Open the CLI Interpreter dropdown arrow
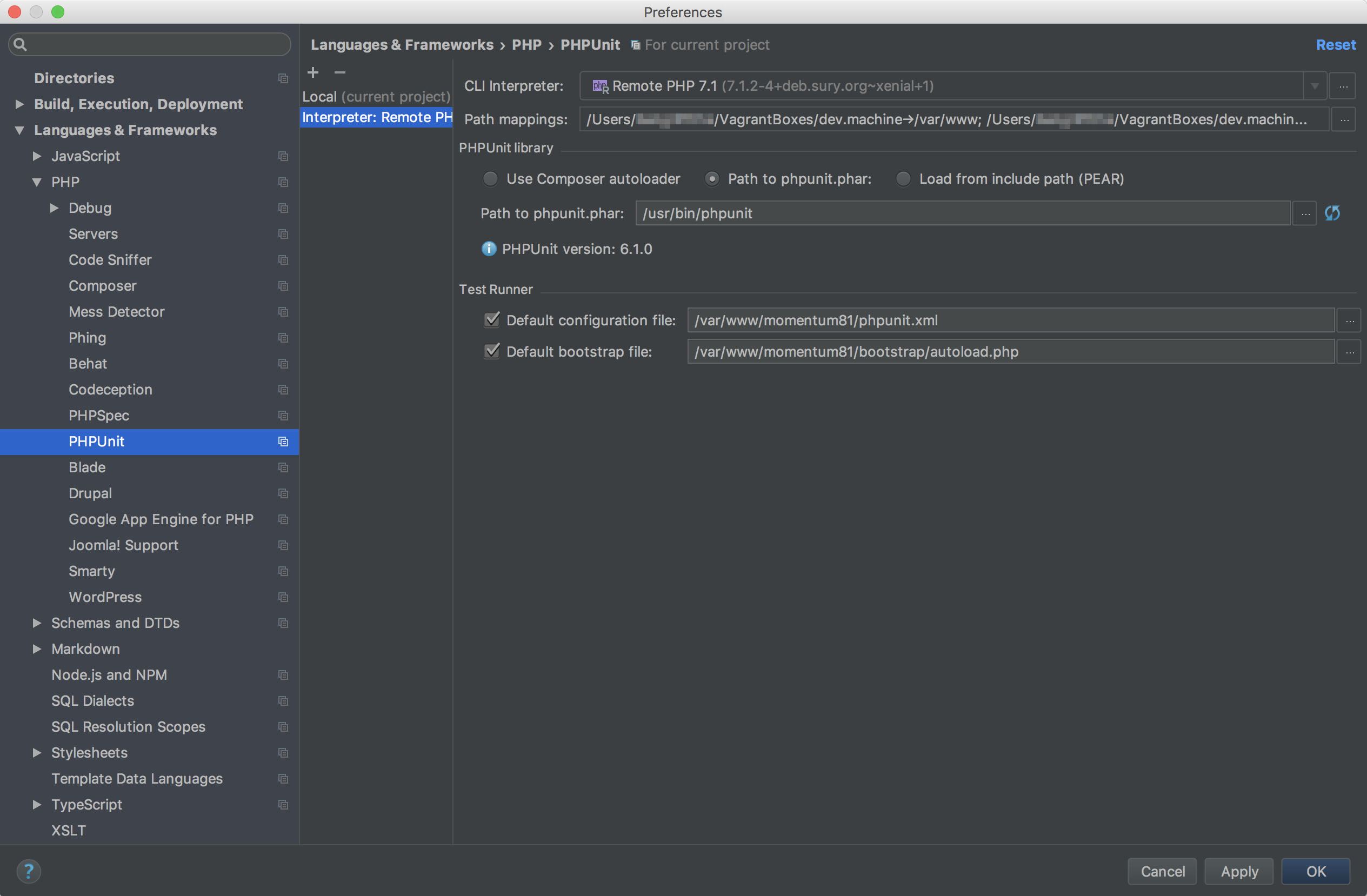The width and height of the screenshot is (1367, 896). click(1315, 86)
